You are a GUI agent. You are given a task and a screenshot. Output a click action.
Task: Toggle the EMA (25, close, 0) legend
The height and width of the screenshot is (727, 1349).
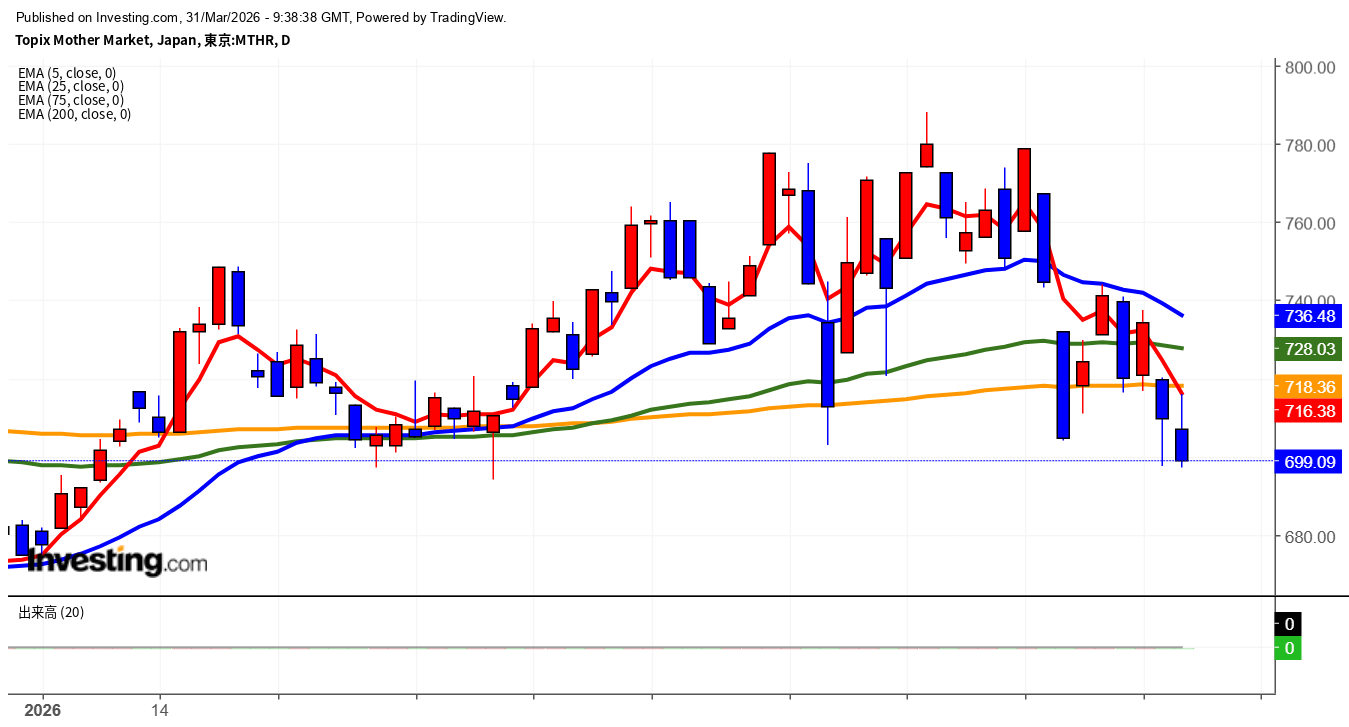tap(70, 86)
